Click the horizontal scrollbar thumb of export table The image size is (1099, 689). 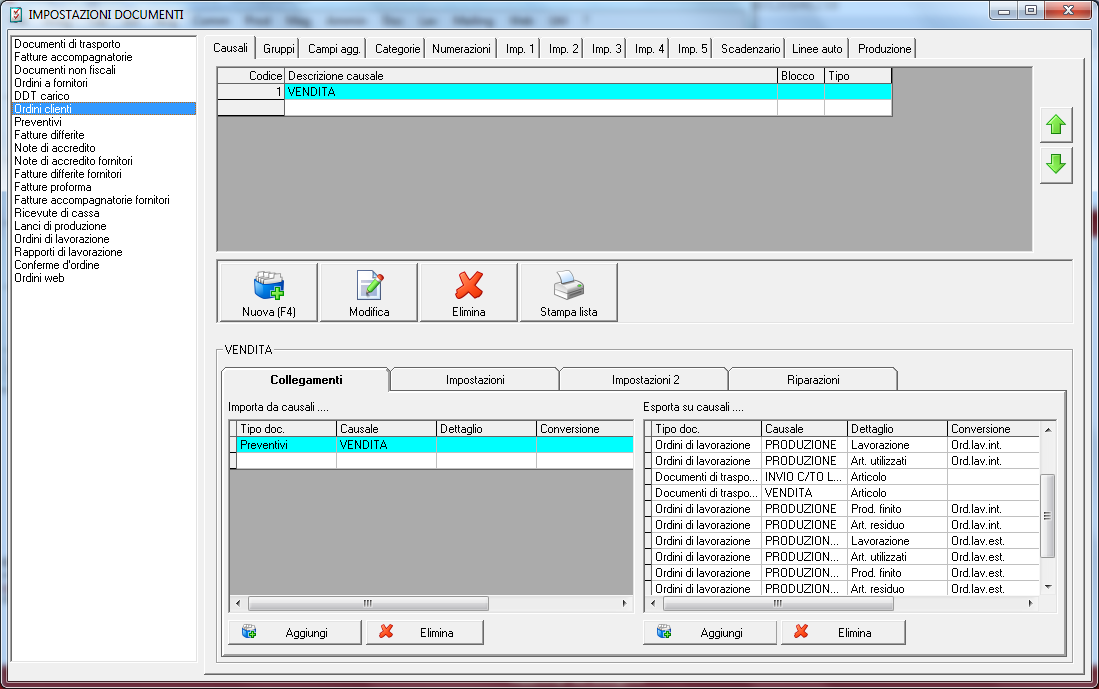point(778,603)
